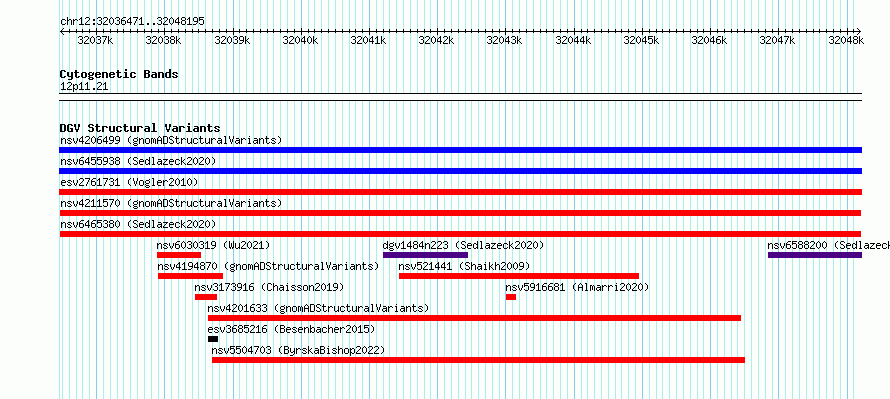
Task: Click the red bar under nsv5504703
Action: click(478, 360)
